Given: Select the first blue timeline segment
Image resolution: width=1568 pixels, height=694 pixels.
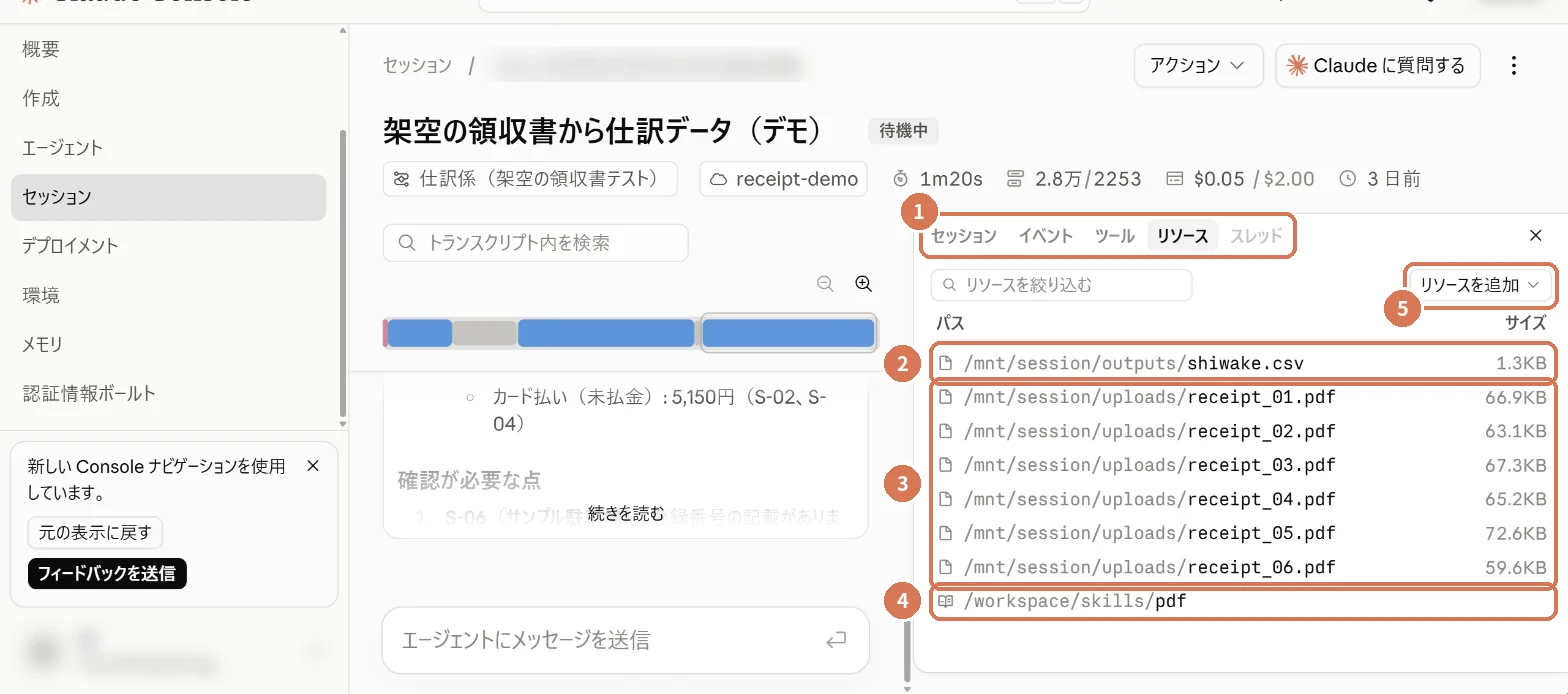Looking at the screenshot, I should click(x=420, y=333).
